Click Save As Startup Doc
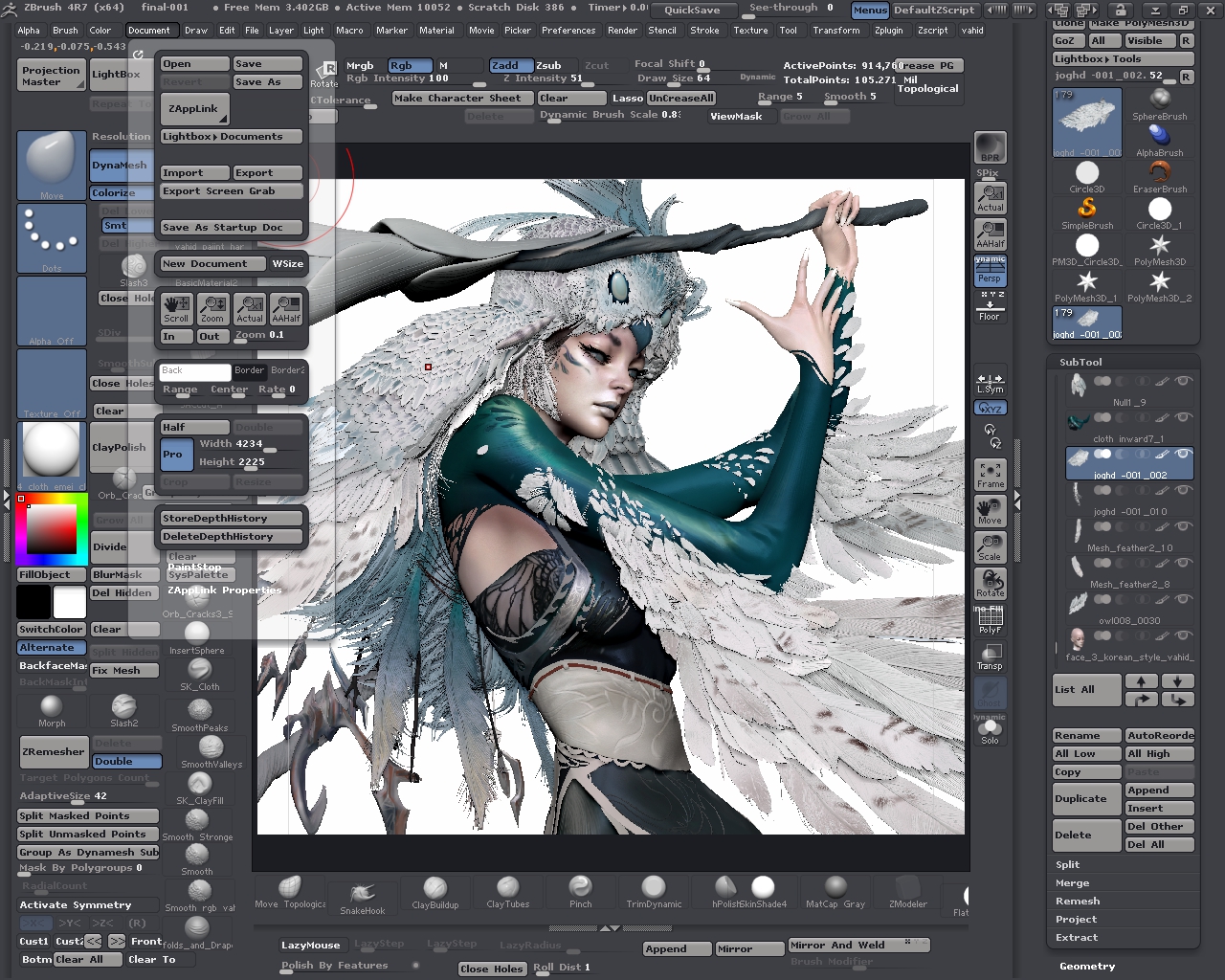The height and width of the screenshot is (980, 1225). coord(232,227)
